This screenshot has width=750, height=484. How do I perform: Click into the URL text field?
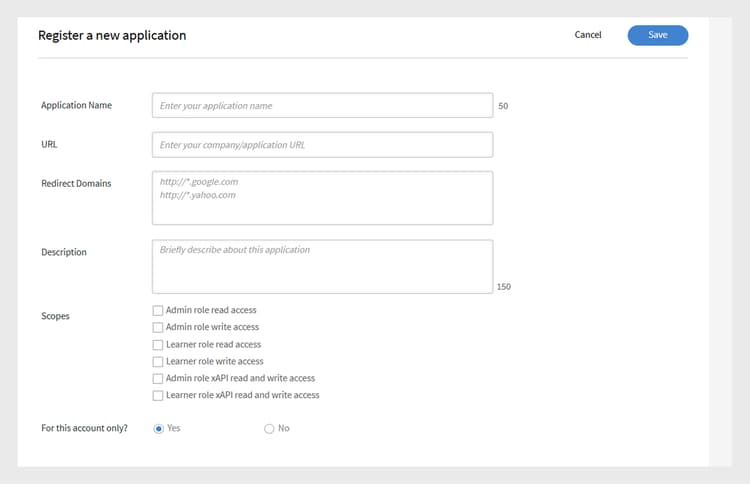tap(322, 145)
